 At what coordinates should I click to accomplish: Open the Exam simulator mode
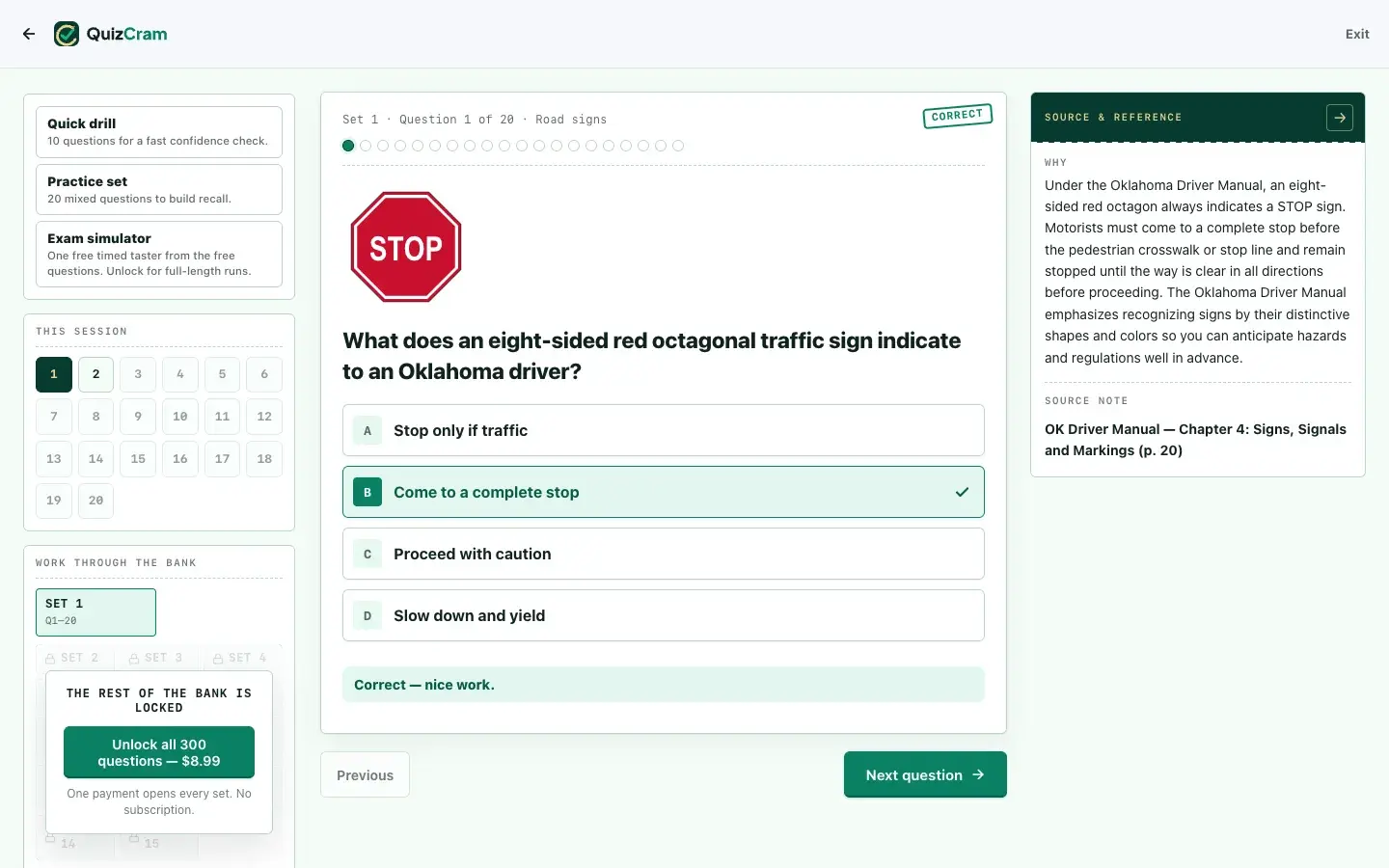click(159, 255)
